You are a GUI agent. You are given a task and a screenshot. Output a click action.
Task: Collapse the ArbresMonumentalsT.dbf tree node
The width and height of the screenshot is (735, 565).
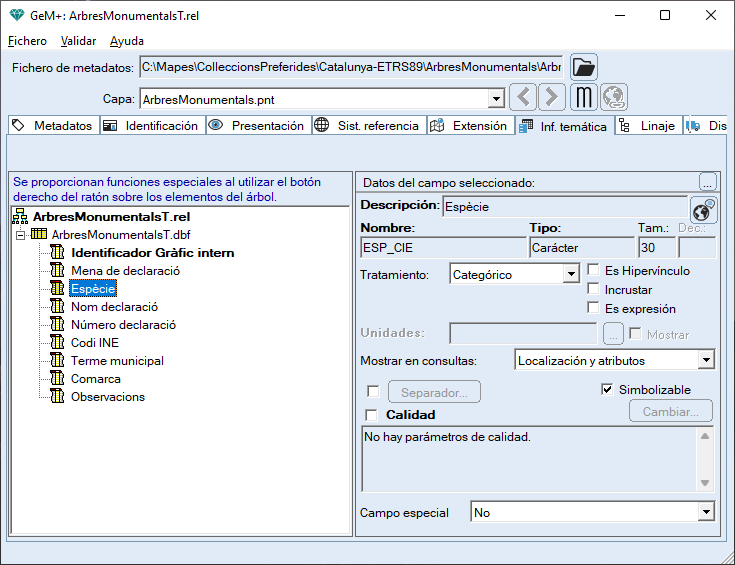coord(20,234)
